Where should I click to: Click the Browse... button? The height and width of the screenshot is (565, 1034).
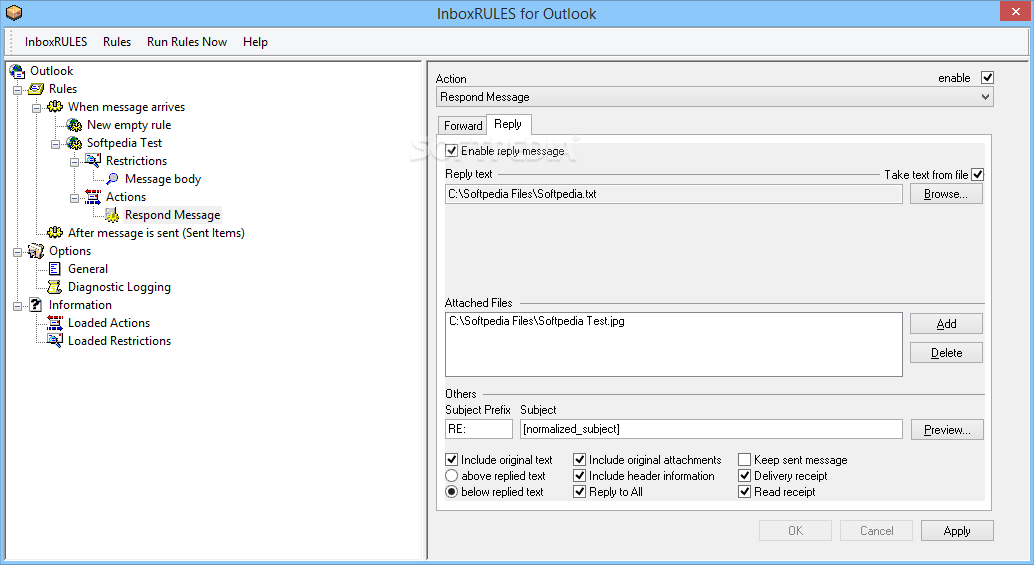point(946,194)
